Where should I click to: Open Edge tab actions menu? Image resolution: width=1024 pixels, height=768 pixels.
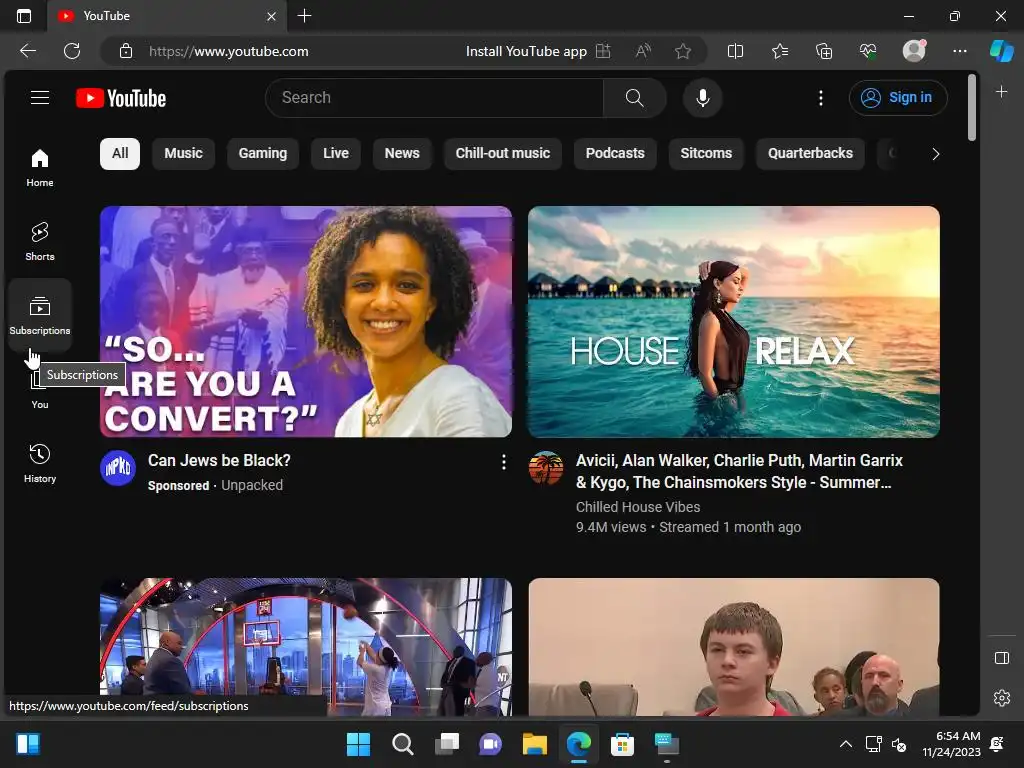(x=24, y=16)
